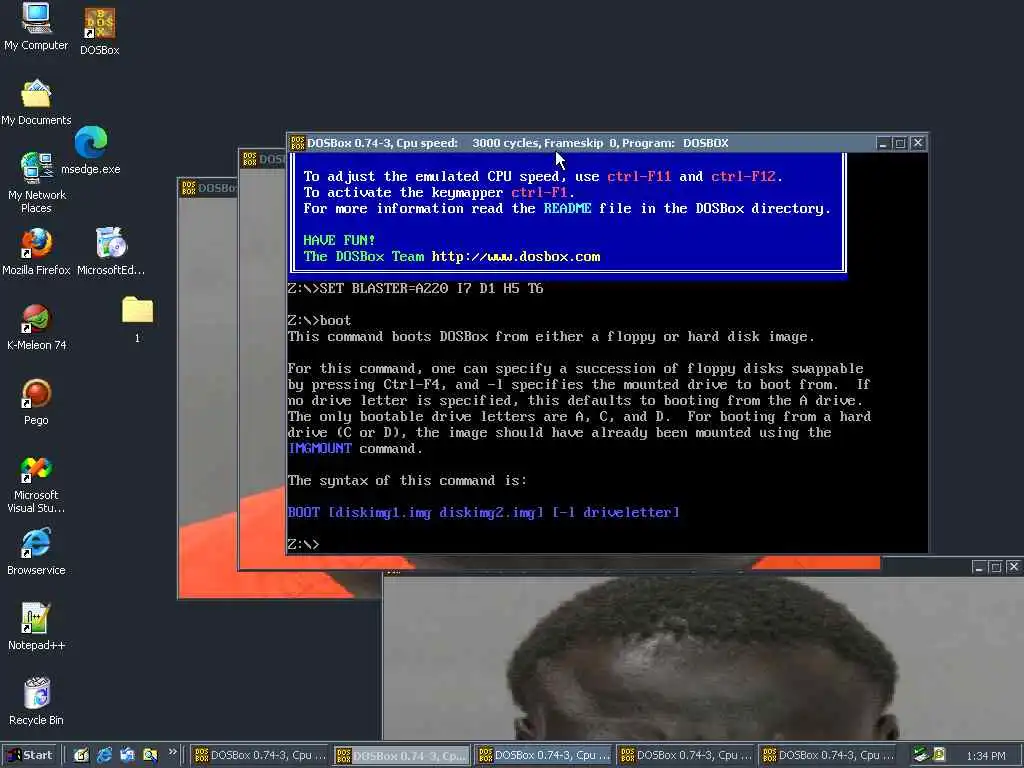Click the ctrl-F11 text in the banner

click(x=639, y=176)
